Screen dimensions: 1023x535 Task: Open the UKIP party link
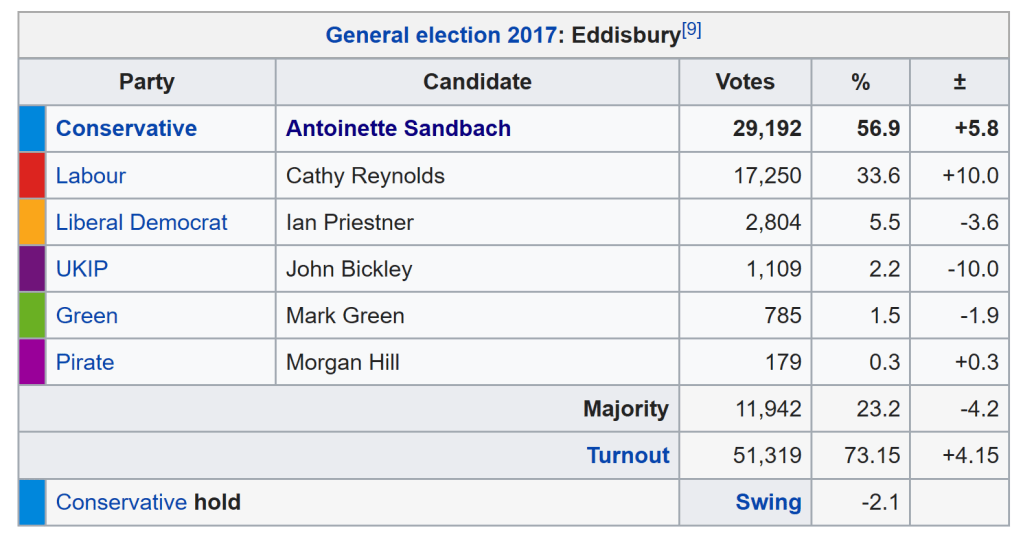coord(82,269)
